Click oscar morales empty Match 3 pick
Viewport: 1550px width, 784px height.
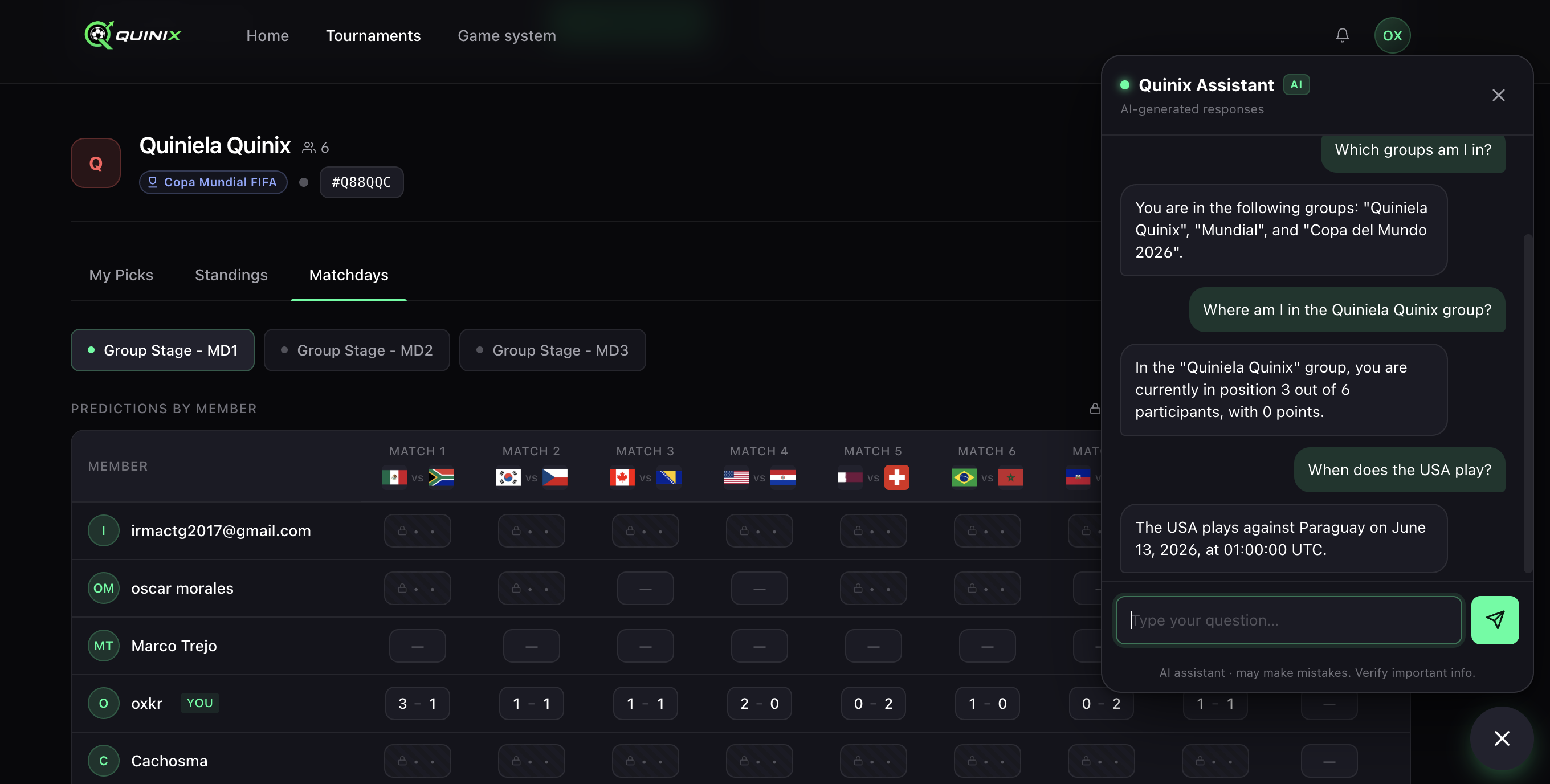tap(645, 588)
